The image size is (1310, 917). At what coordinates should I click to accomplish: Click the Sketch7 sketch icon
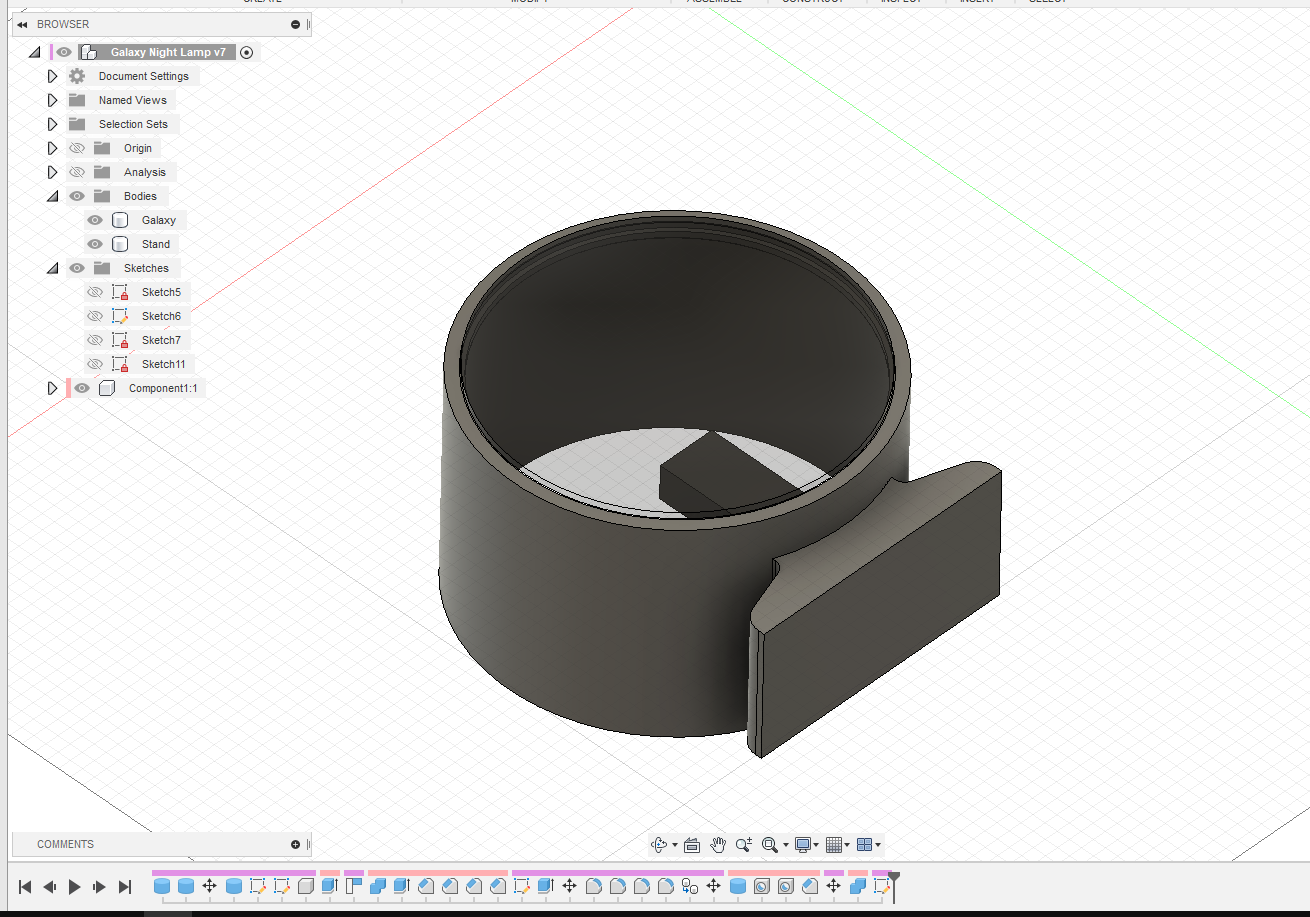pyautogui.click(x=120, y=340)
